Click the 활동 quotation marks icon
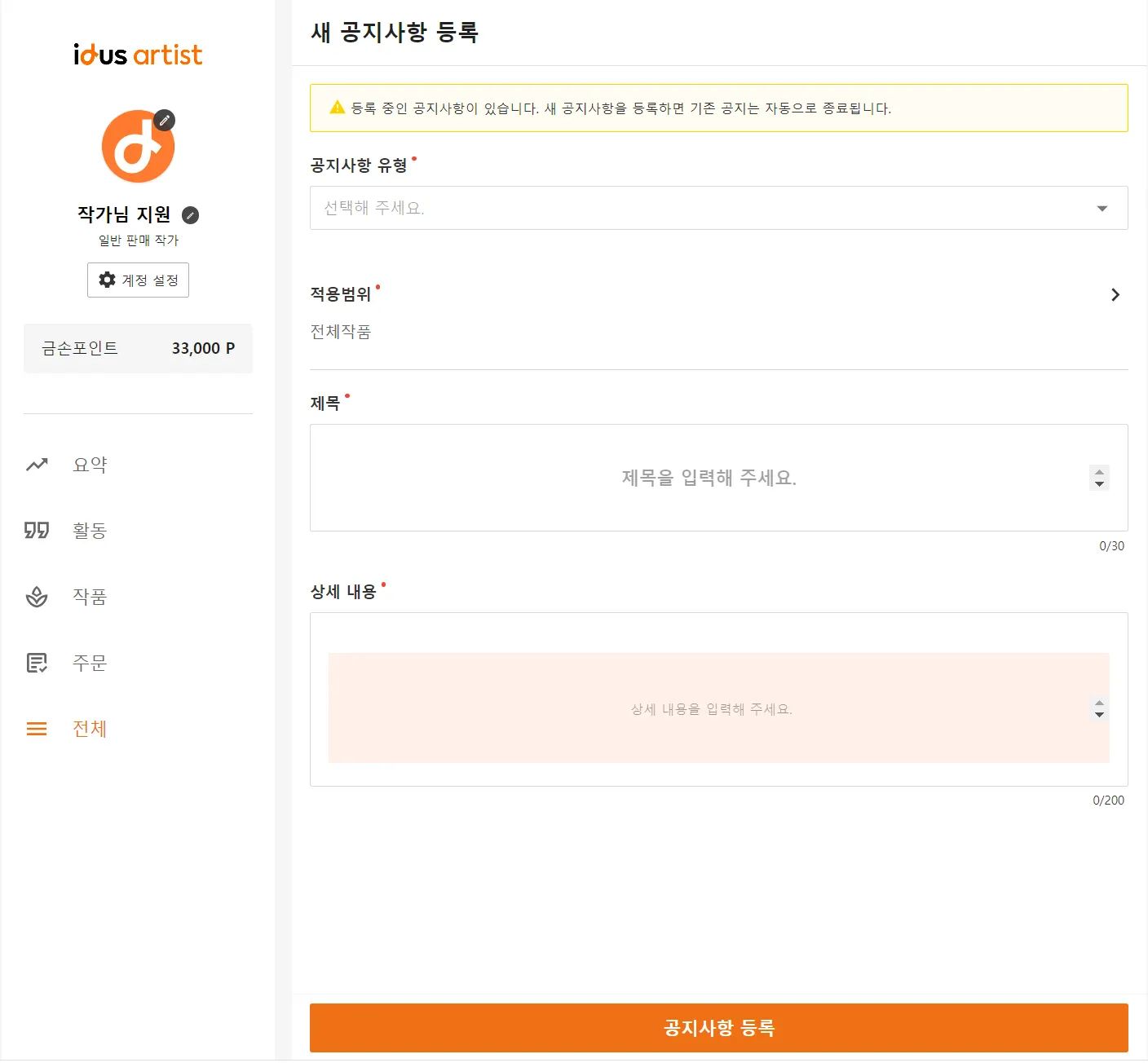The height and width of the screenshot is (1063, 1148). [x=37, y=531]
